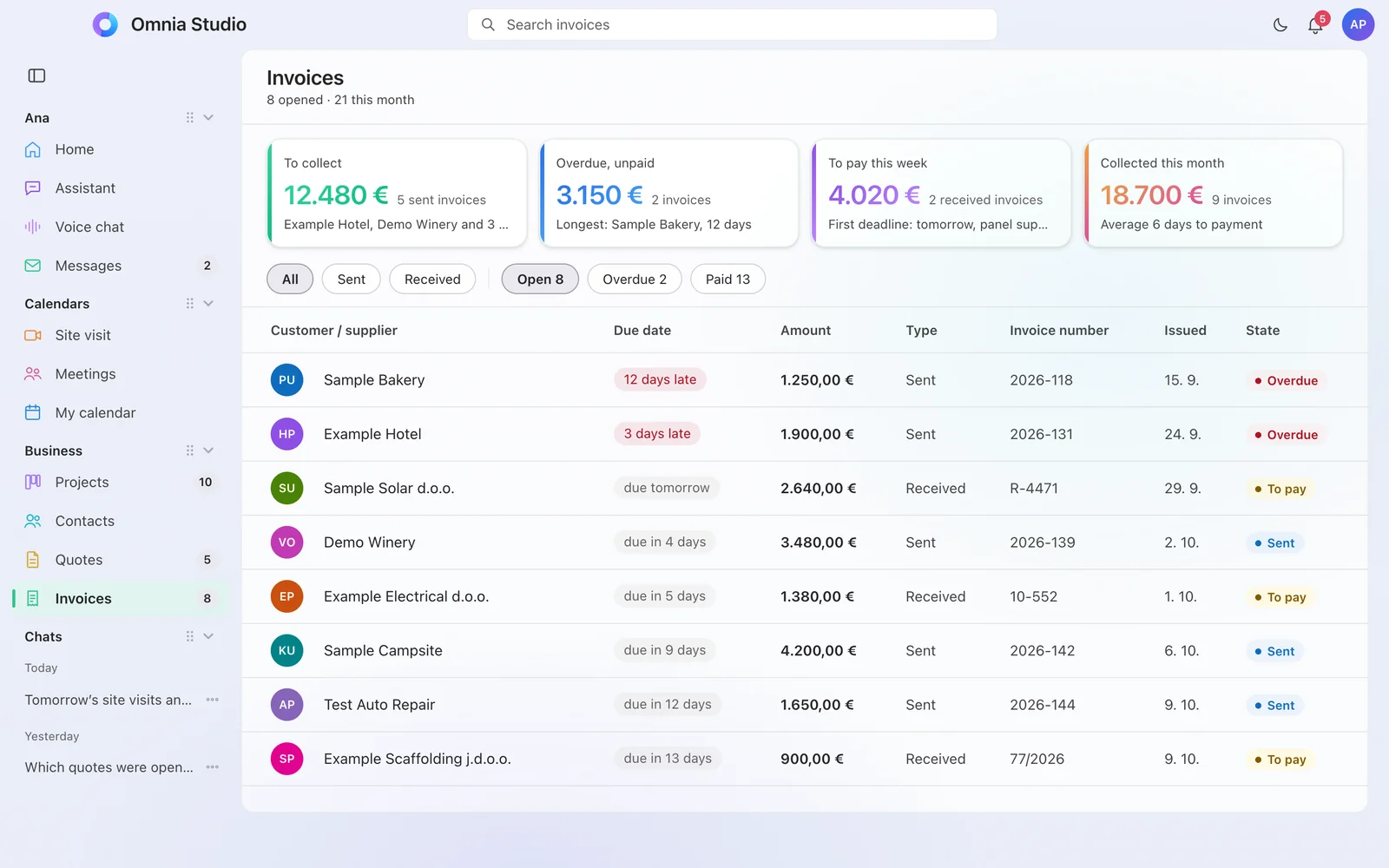Open Quotes document icon

pos(33,560)
